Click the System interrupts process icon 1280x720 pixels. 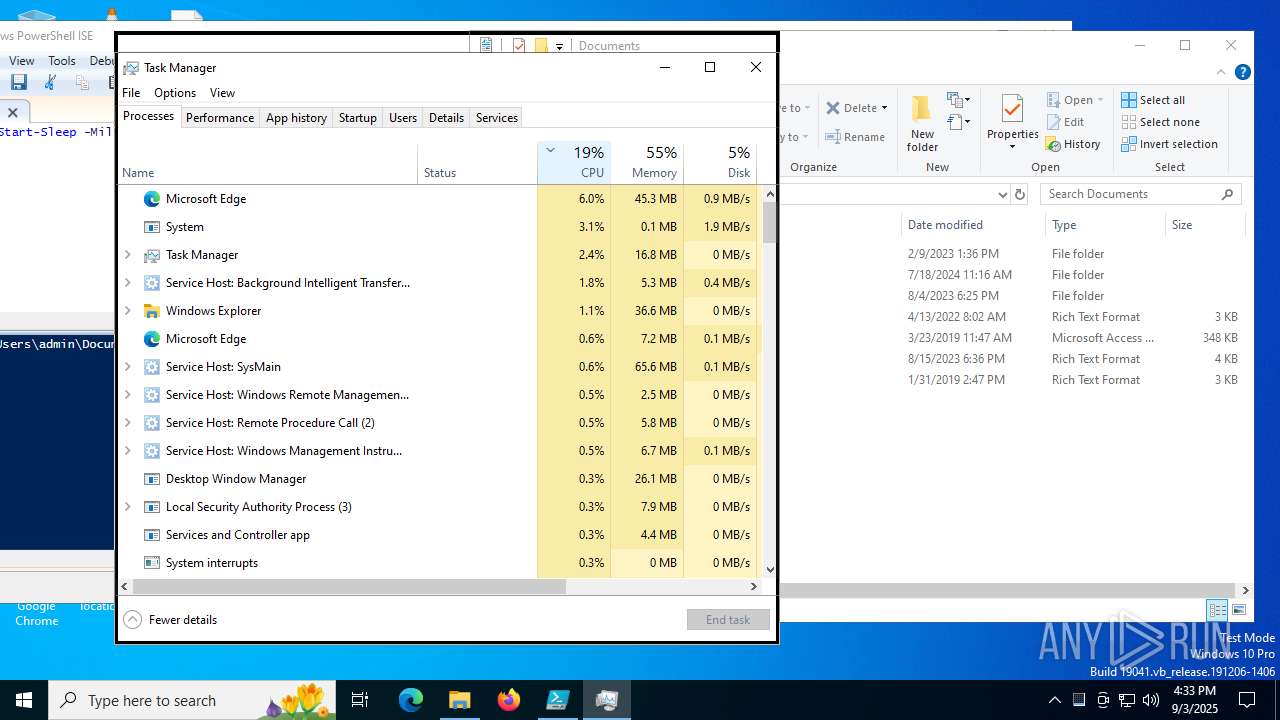tap(152, 563)
